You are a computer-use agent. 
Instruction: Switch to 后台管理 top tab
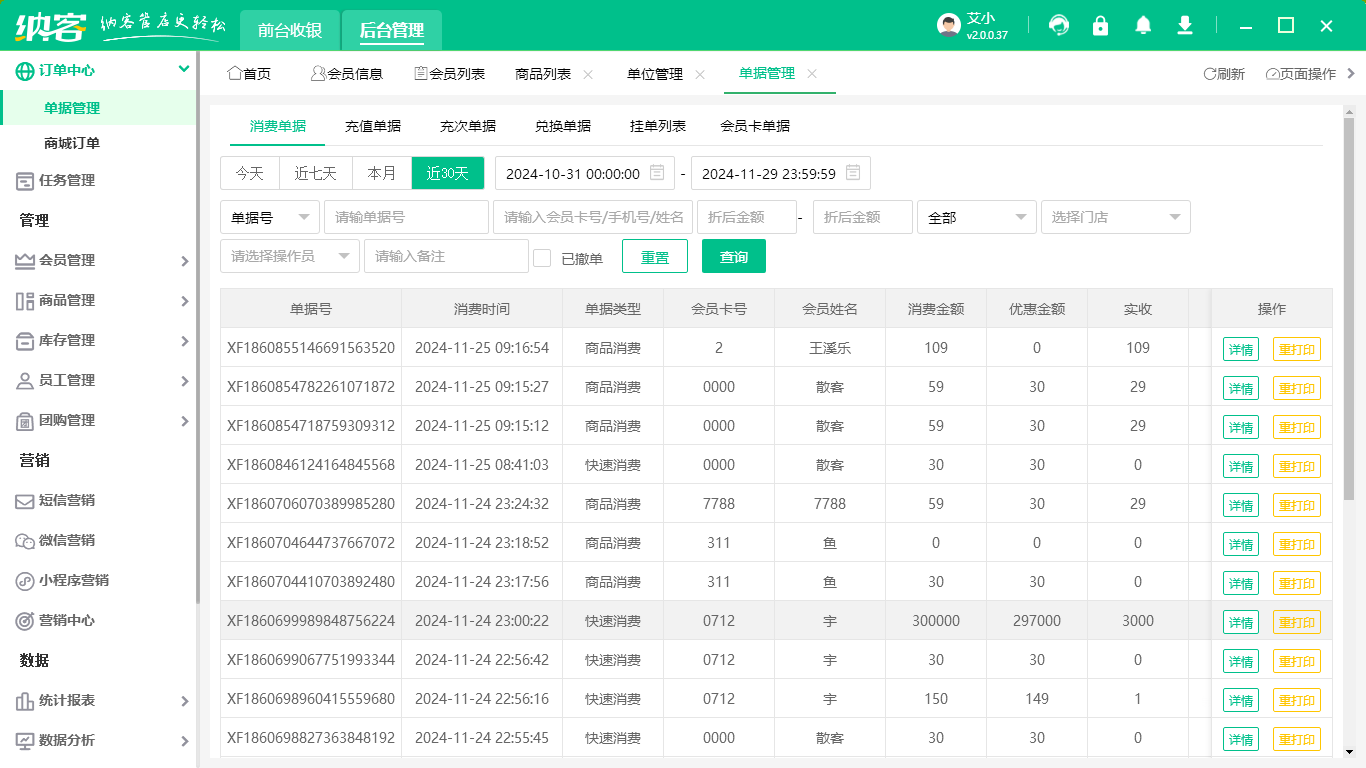[x=392, y=30]
